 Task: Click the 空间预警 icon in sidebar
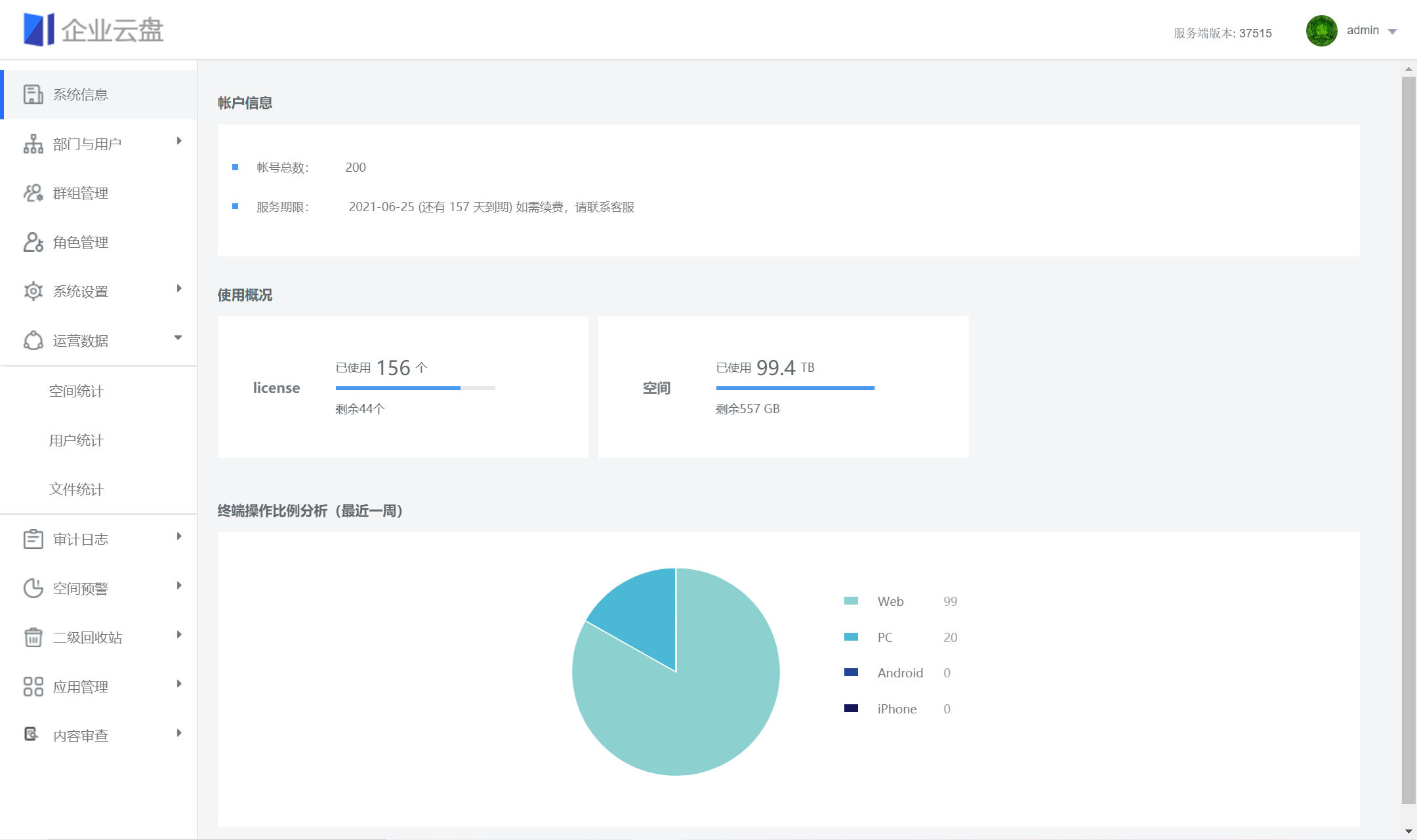click(32, 587)
